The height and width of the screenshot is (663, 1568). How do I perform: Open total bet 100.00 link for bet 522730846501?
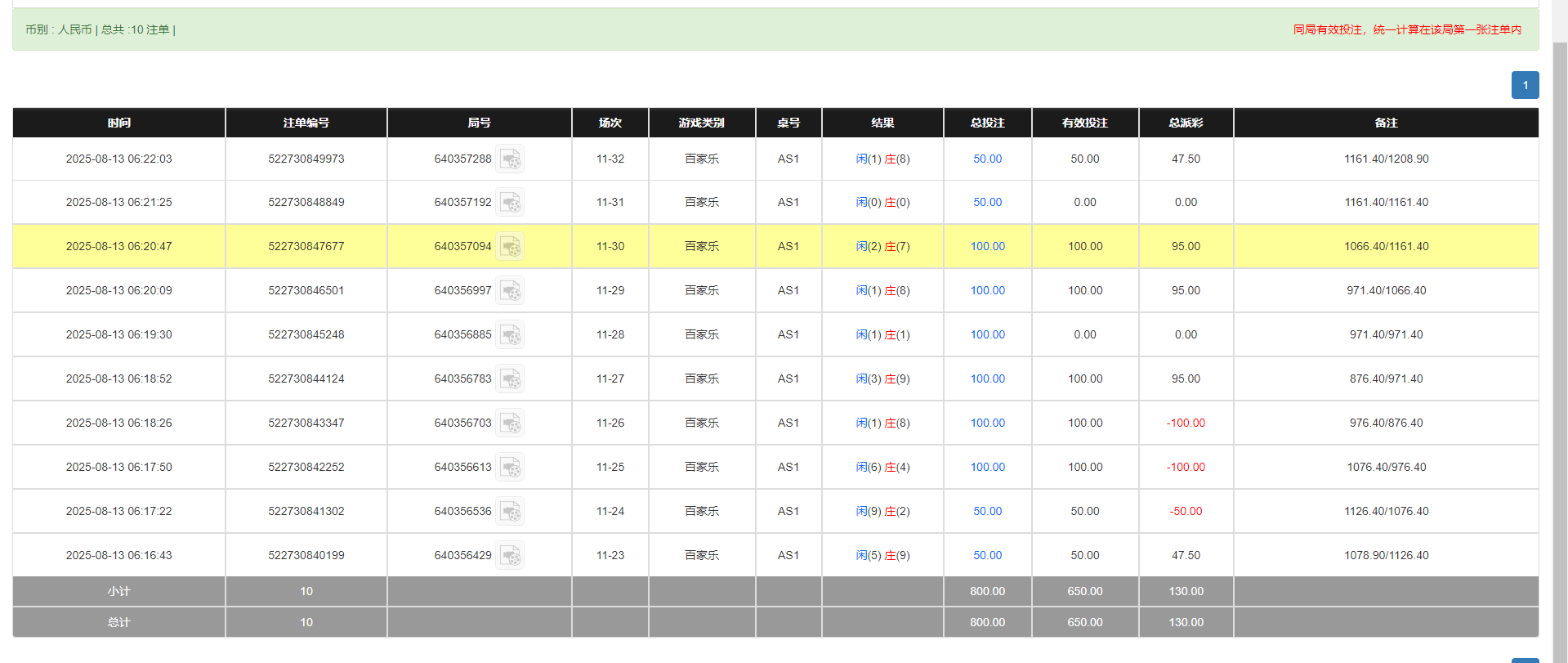click(x=987, y=290)
